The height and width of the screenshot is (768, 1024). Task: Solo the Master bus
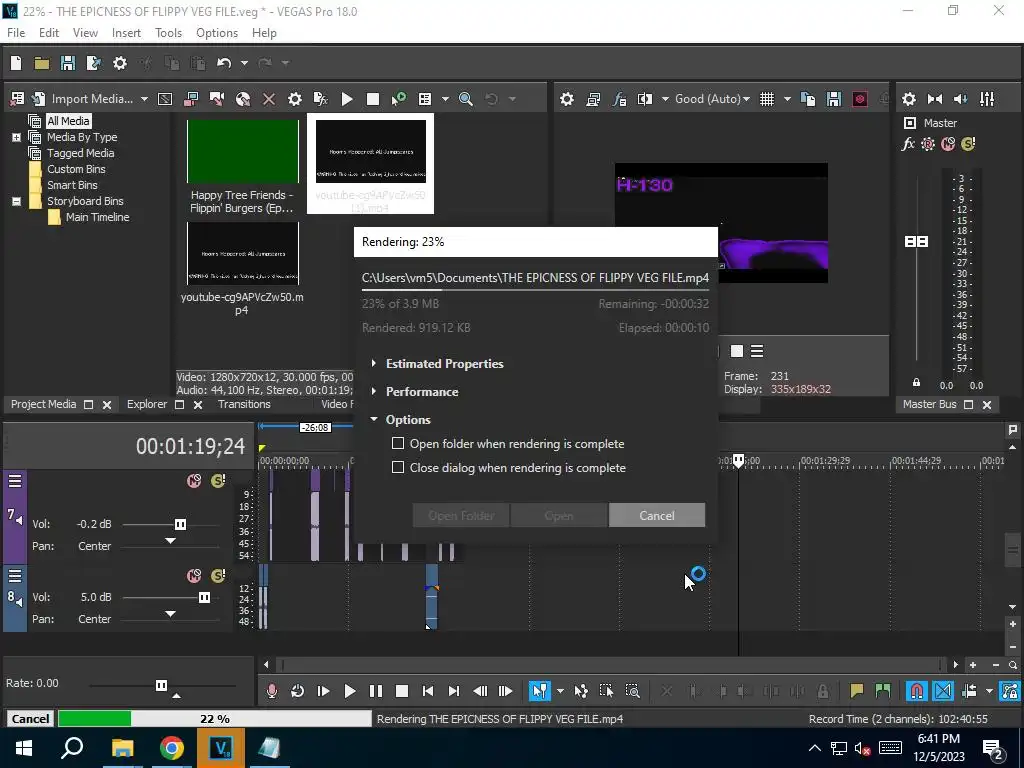pos(968,144)
